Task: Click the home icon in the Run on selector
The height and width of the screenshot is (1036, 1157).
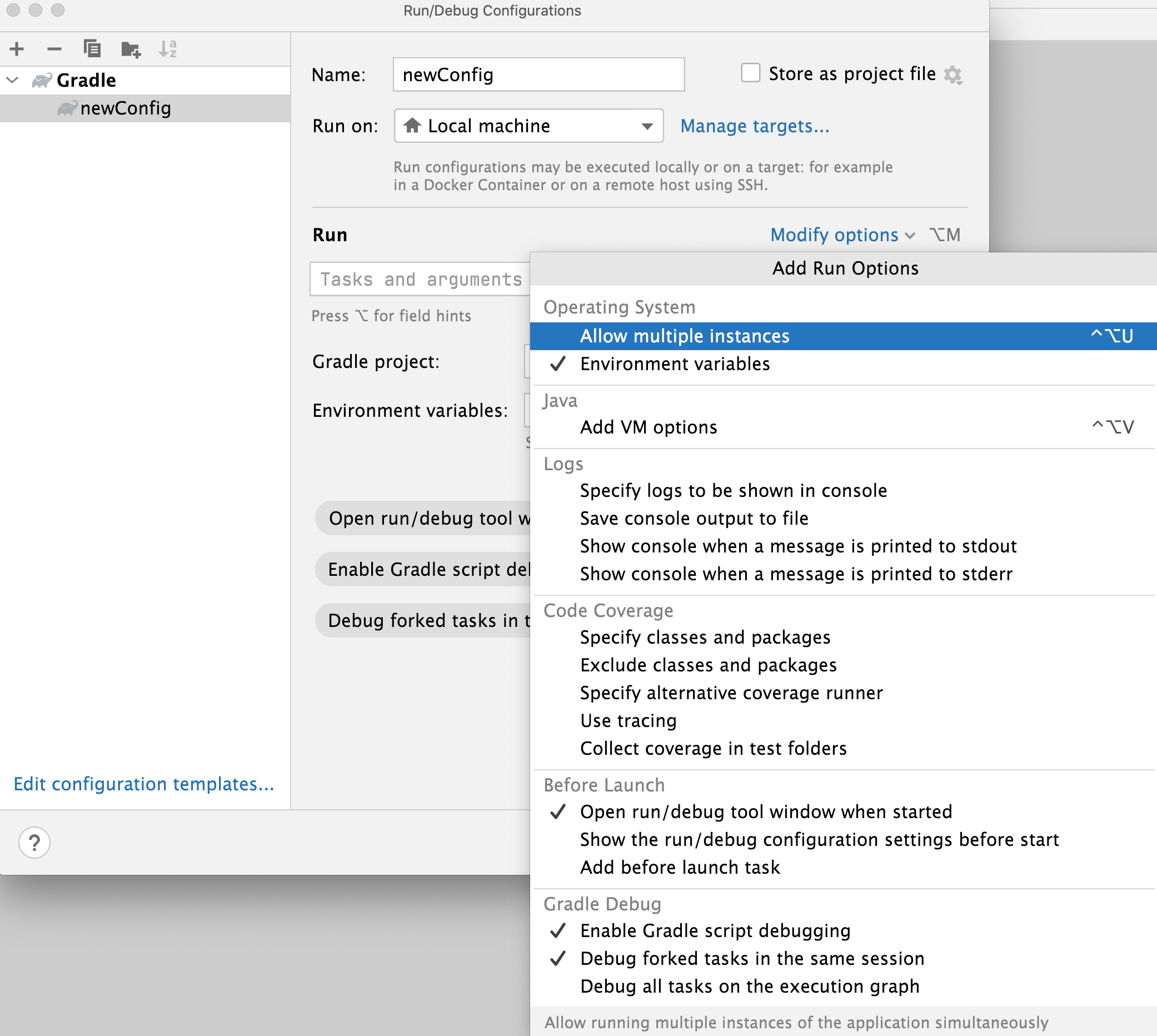Action: click(412, 126)
